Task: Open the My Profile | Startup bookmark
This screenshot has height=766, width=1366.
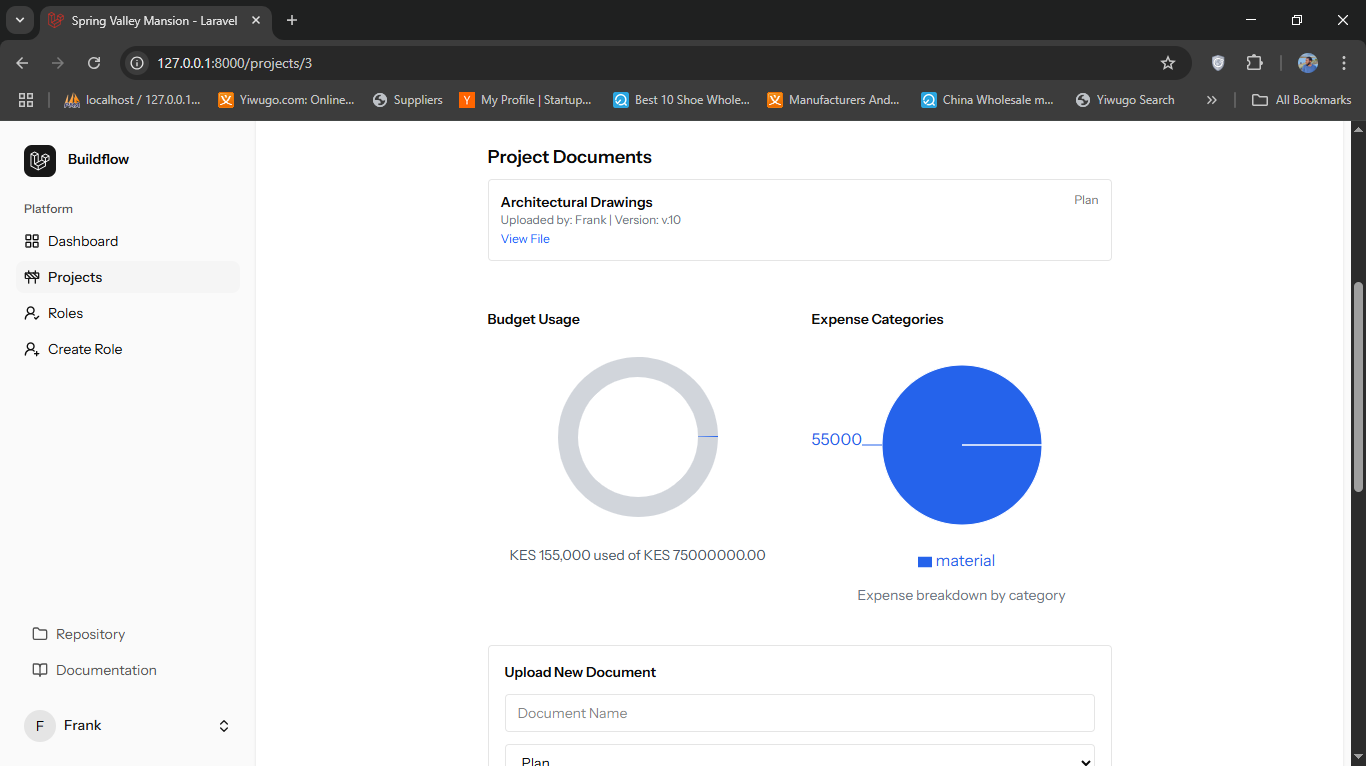Action: coord(526,100)
